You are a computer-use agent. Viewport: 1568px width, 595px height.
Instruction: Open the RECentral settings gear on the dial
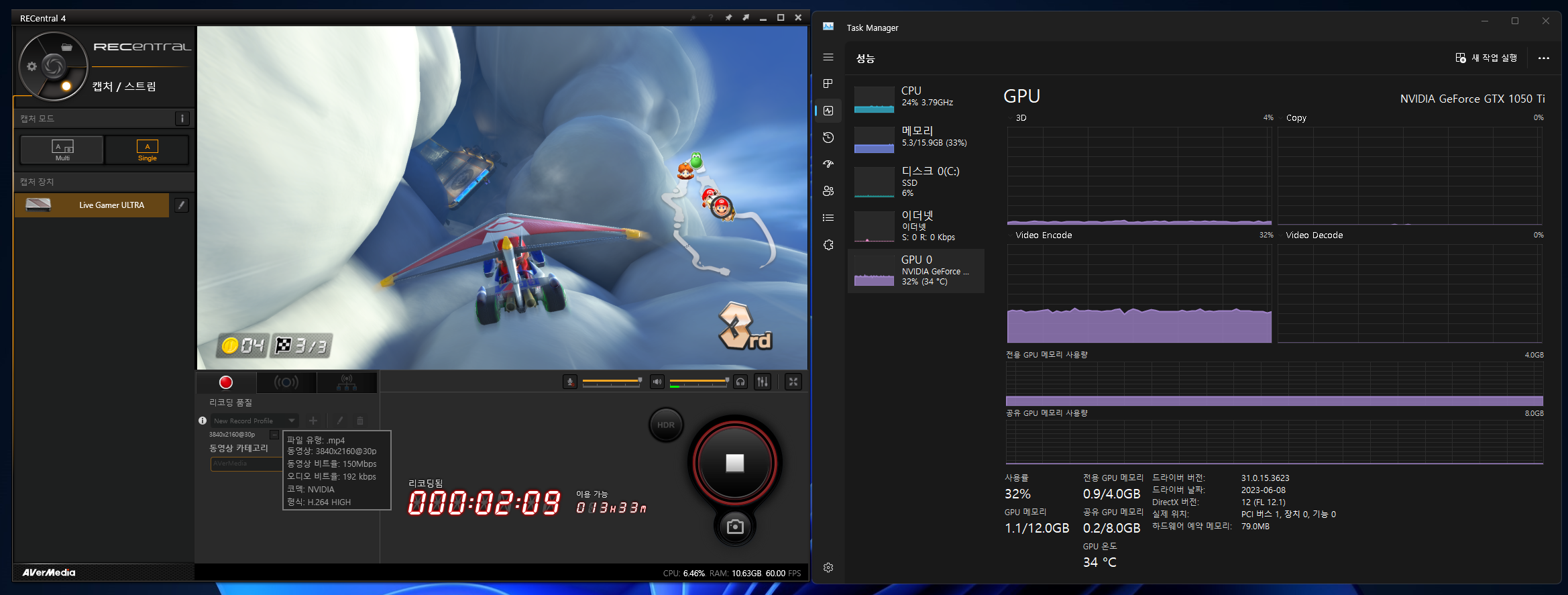point(32,66)
